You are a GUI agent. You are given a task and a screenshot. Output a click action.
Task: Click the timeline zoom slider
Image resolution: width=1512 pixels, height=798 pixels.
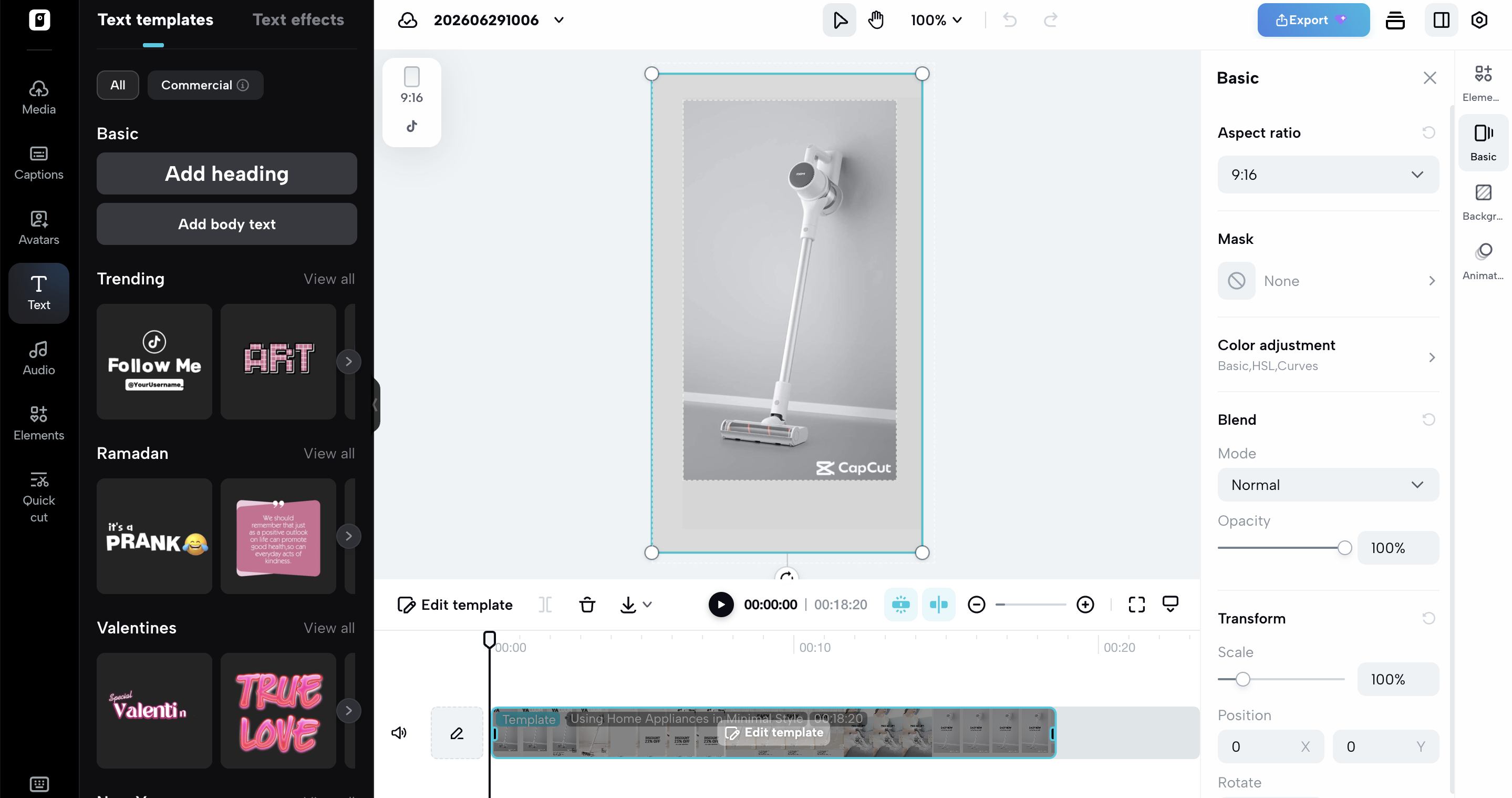(x=1031, y=604)
